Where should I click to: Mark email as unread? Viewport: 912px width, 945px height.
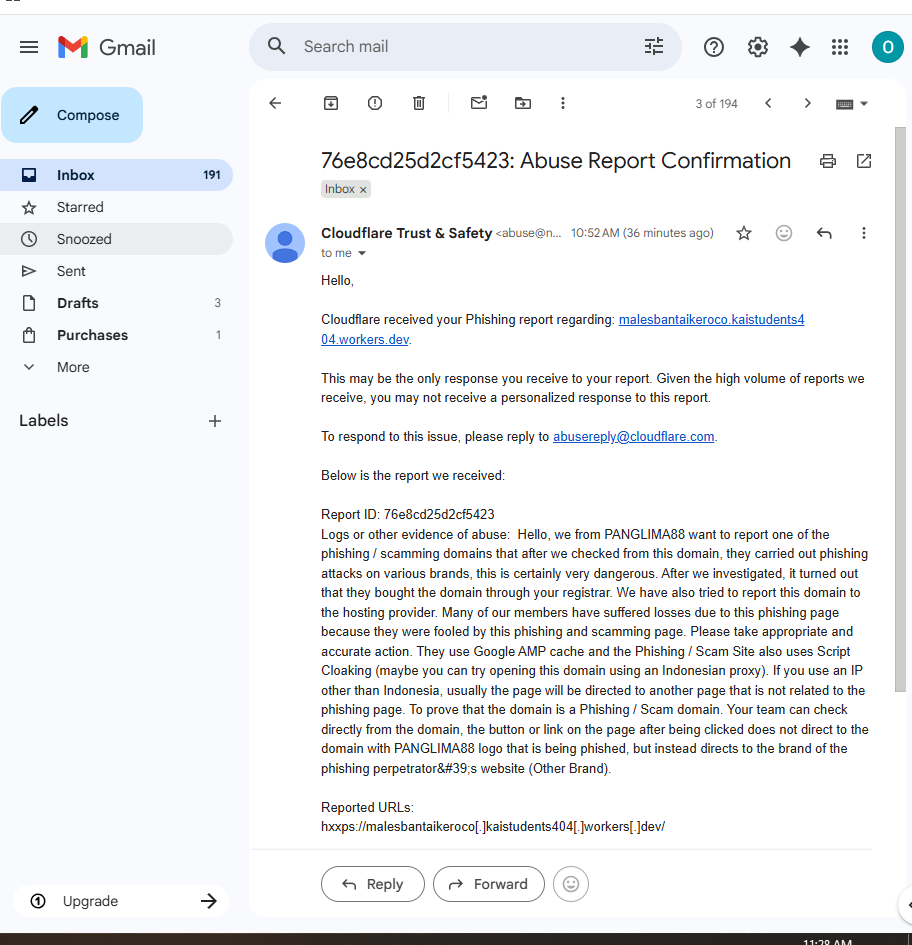tap(479, 102)
